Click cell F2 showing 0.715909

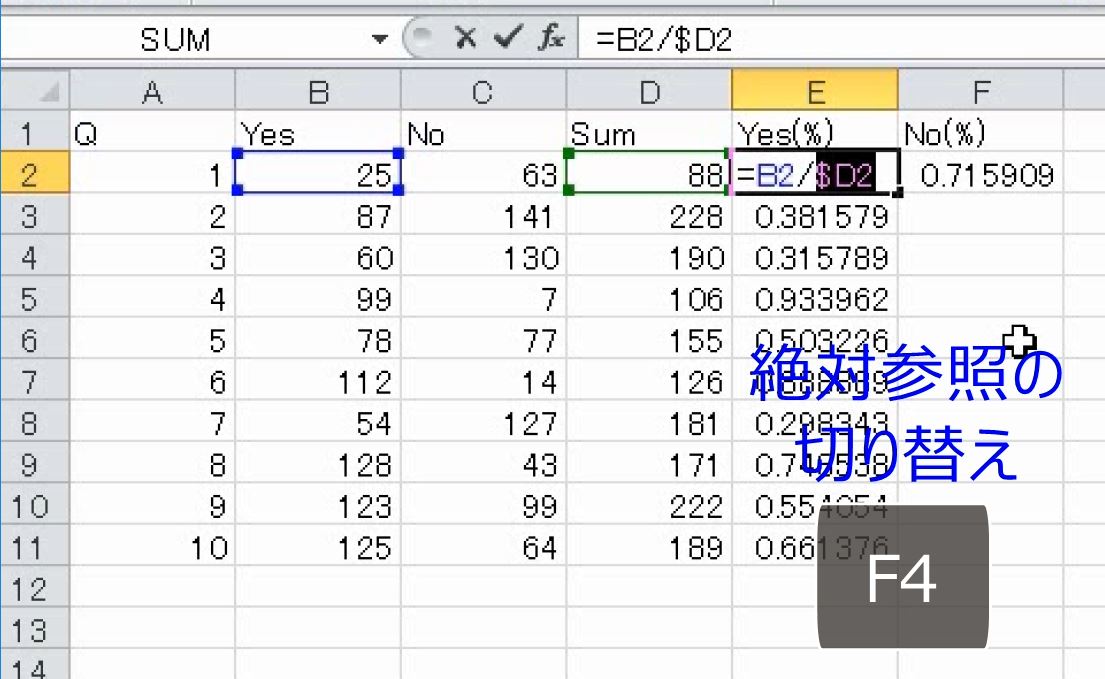(980, 173)
